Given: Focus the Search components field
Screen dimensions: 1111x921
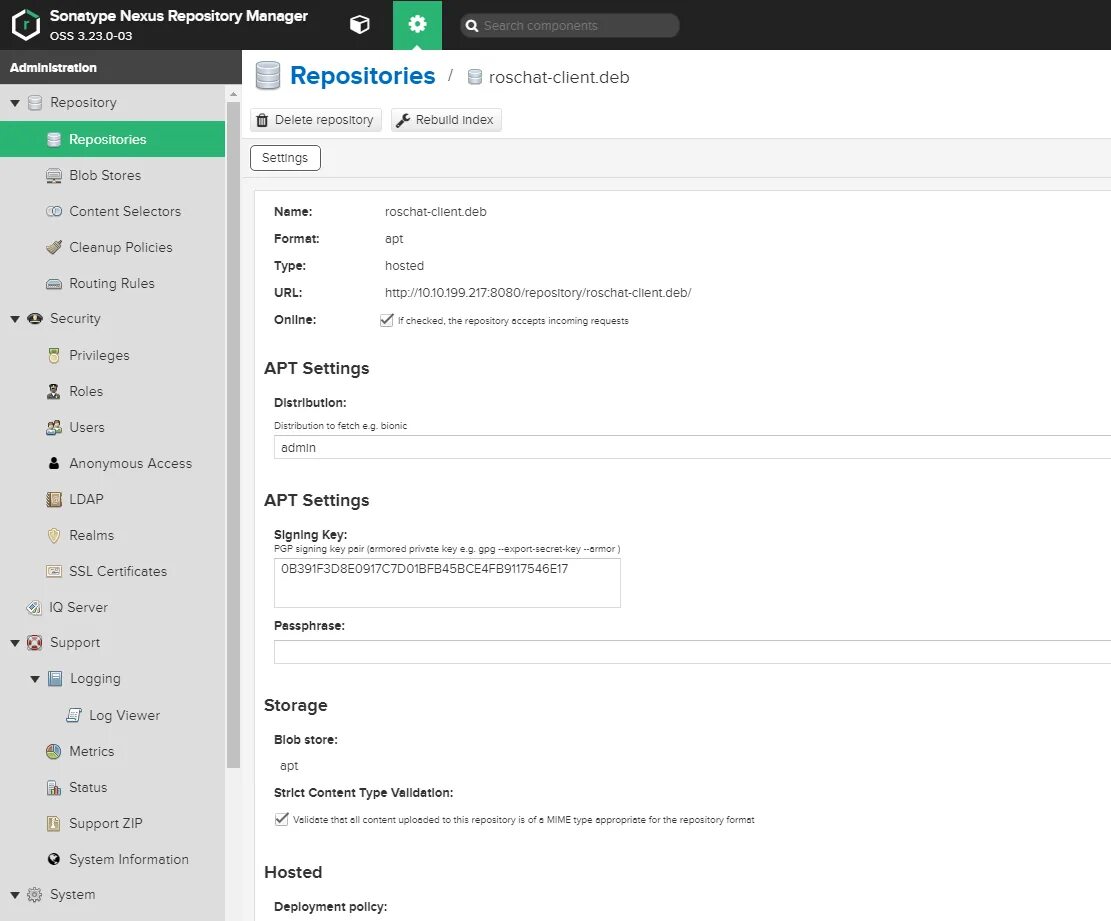Looking at the screenshot, I should point(570,26).
